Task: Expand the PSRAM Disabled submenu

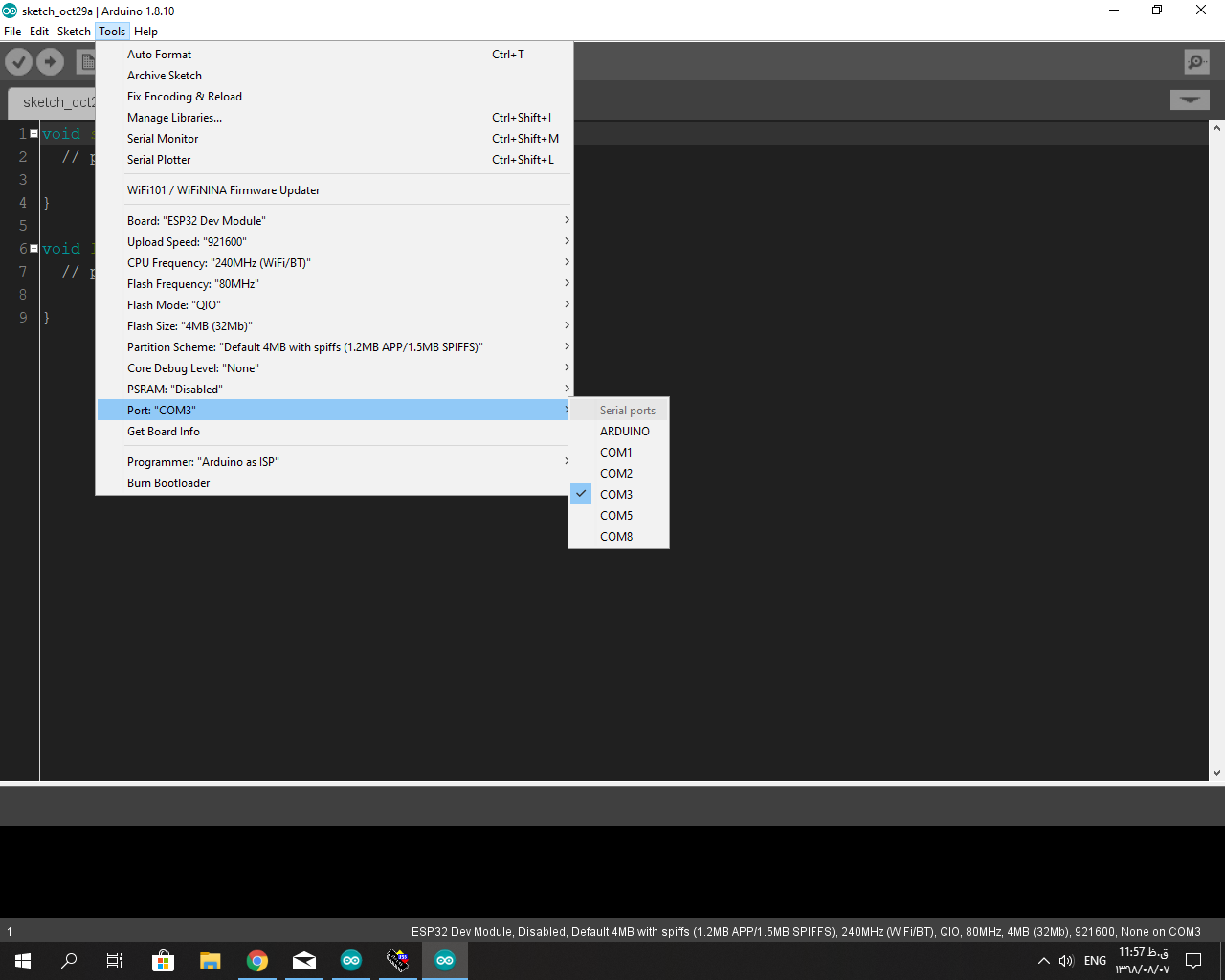Action: click(x=334, y=390)
